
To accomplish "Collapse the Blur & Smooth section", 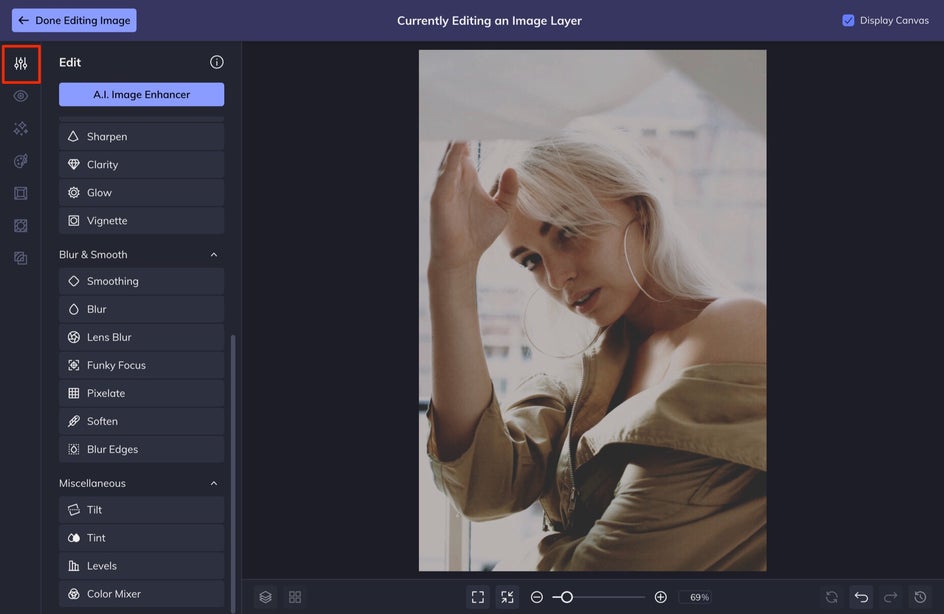I will (214, 255).
